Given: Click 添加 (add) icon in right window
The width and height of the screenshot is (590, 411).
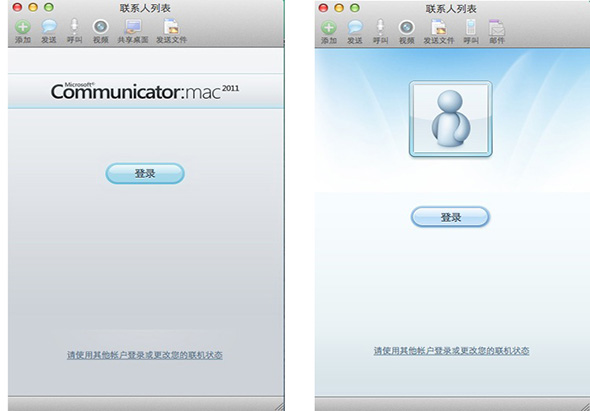Looking at the screenshot, I should click(x=328, y=32).
